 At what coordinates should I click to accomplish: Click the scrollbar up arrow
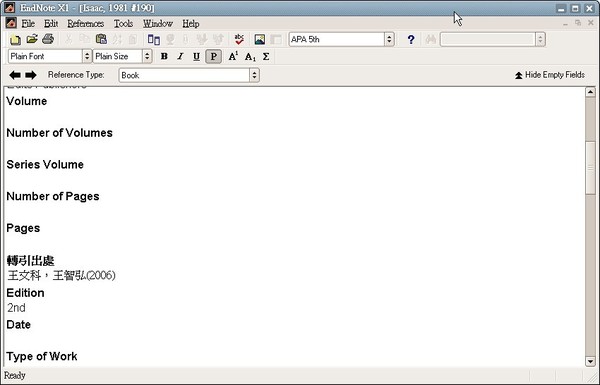coord(590,92)
